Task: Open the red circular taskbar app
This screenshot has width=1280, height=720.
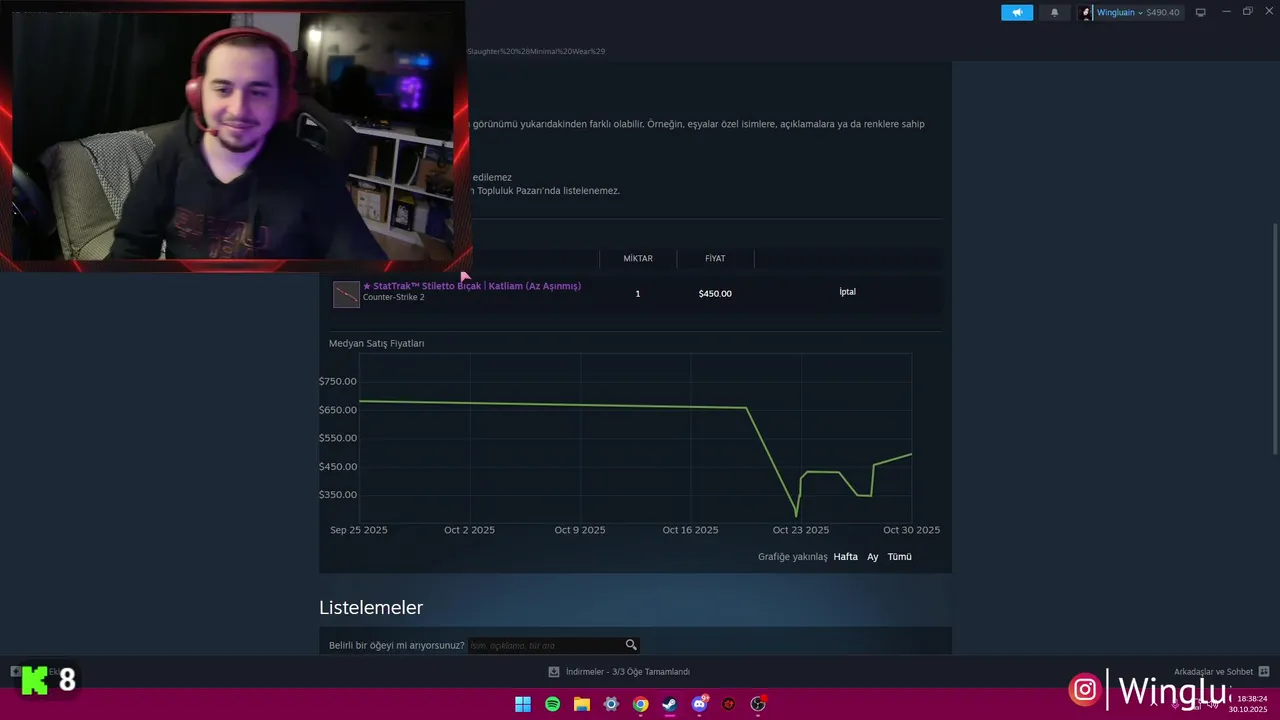Action: pyautogui.click(x=729, y=704)
